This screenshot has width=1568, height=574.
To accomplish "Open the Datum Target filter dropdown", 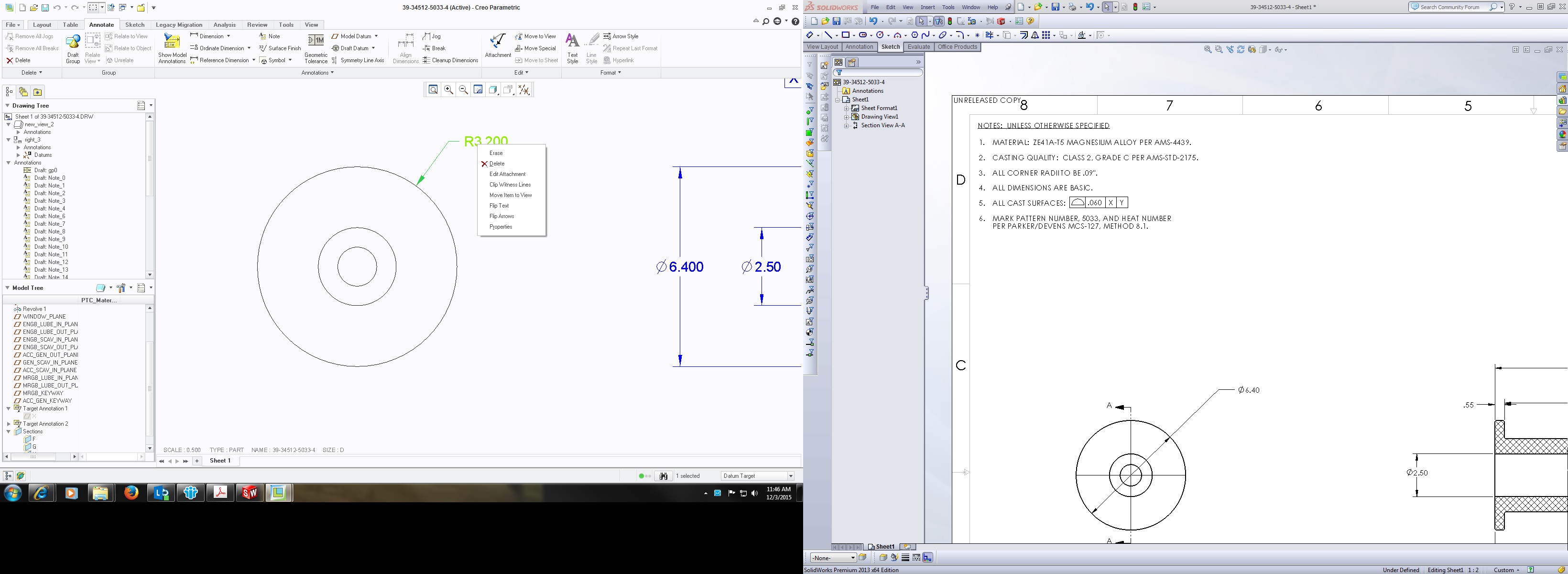I will (x=791, y=476).
